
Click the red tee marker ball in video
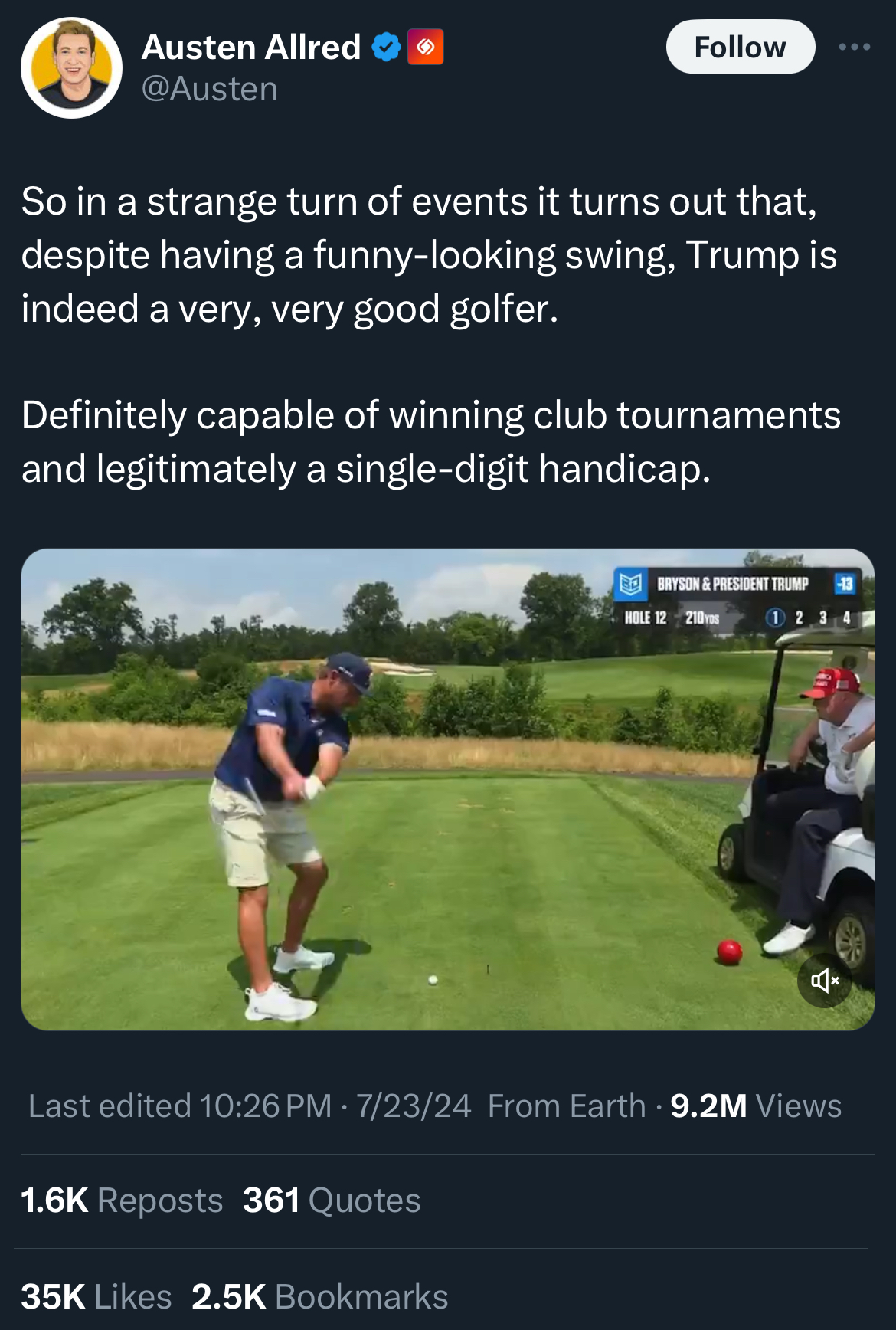[729, 952]
